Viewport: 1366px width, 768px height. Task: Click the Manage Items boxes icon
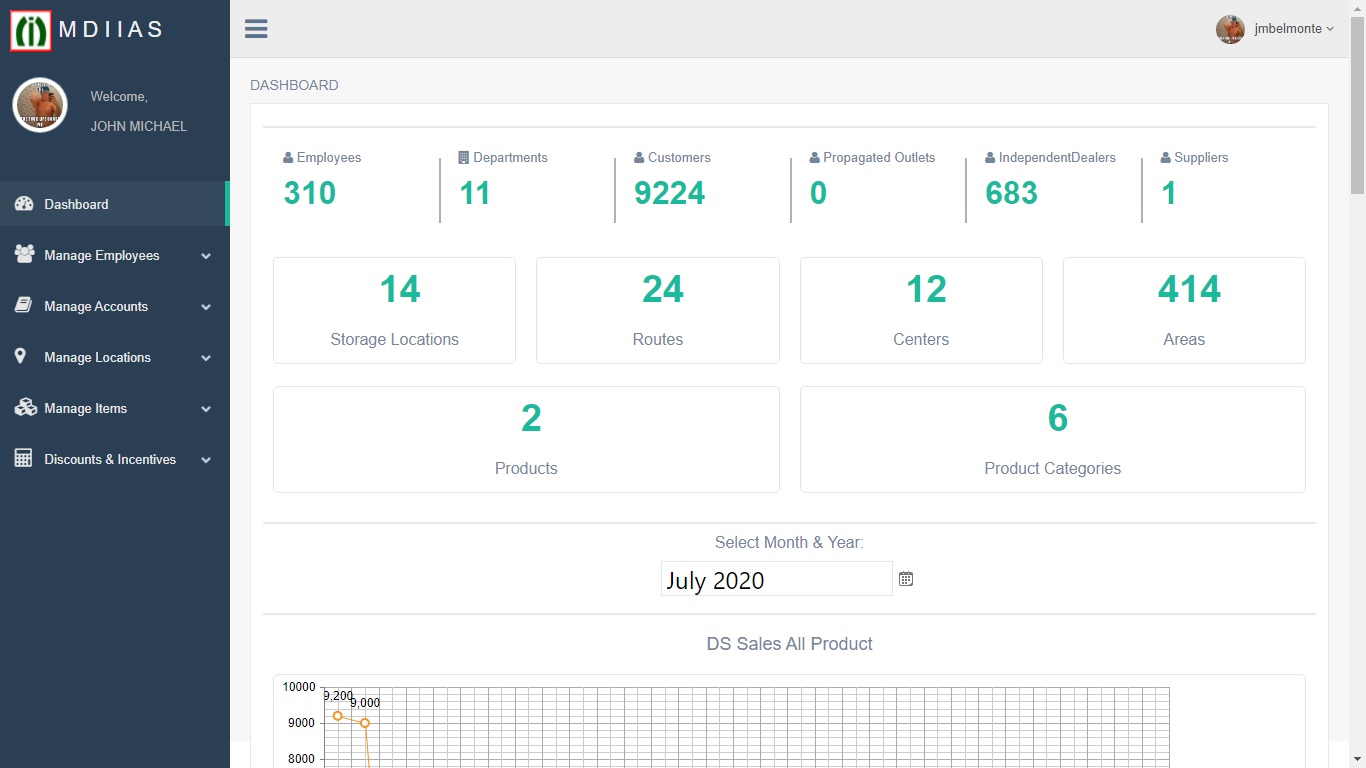[24, 408]
